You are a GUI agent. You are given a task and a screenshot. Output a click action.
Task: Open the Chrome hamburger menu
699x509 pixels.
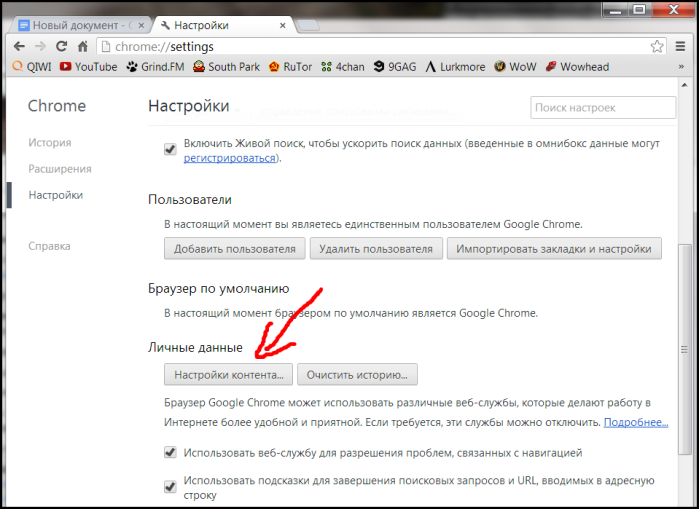pyautogui.click(x=680, y=46)
